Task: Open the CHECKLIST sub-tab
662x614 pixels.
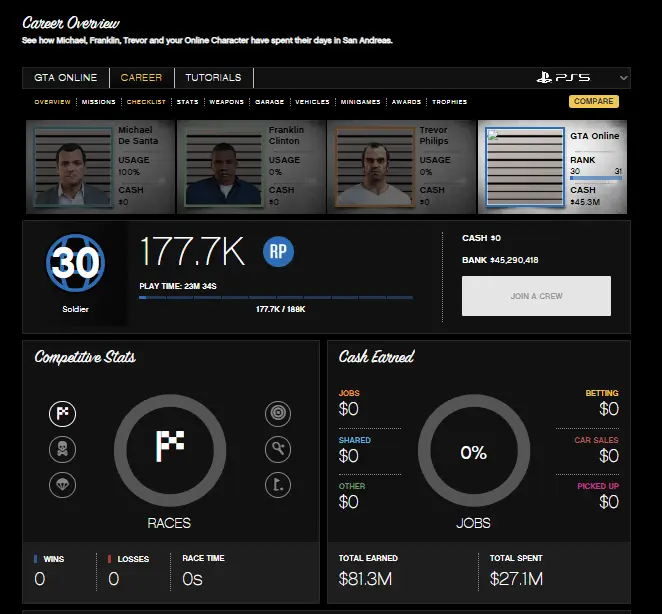Action: (x=146, y=102)
